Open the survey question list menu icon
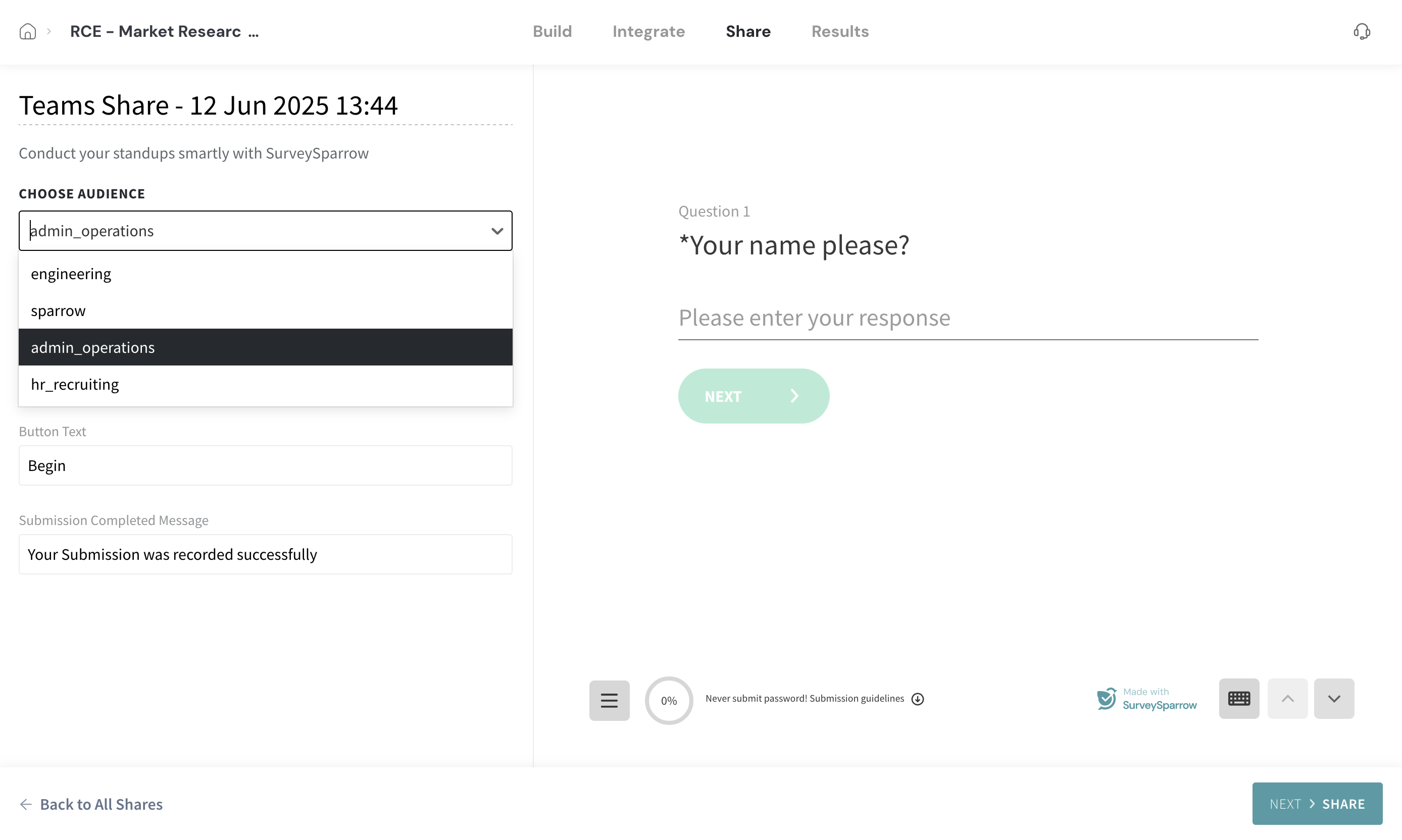 point(609,700)
